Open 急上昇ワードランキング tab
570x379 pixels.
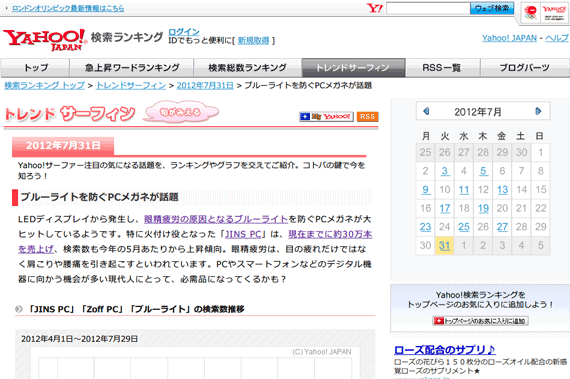click(x=132, y=68)
